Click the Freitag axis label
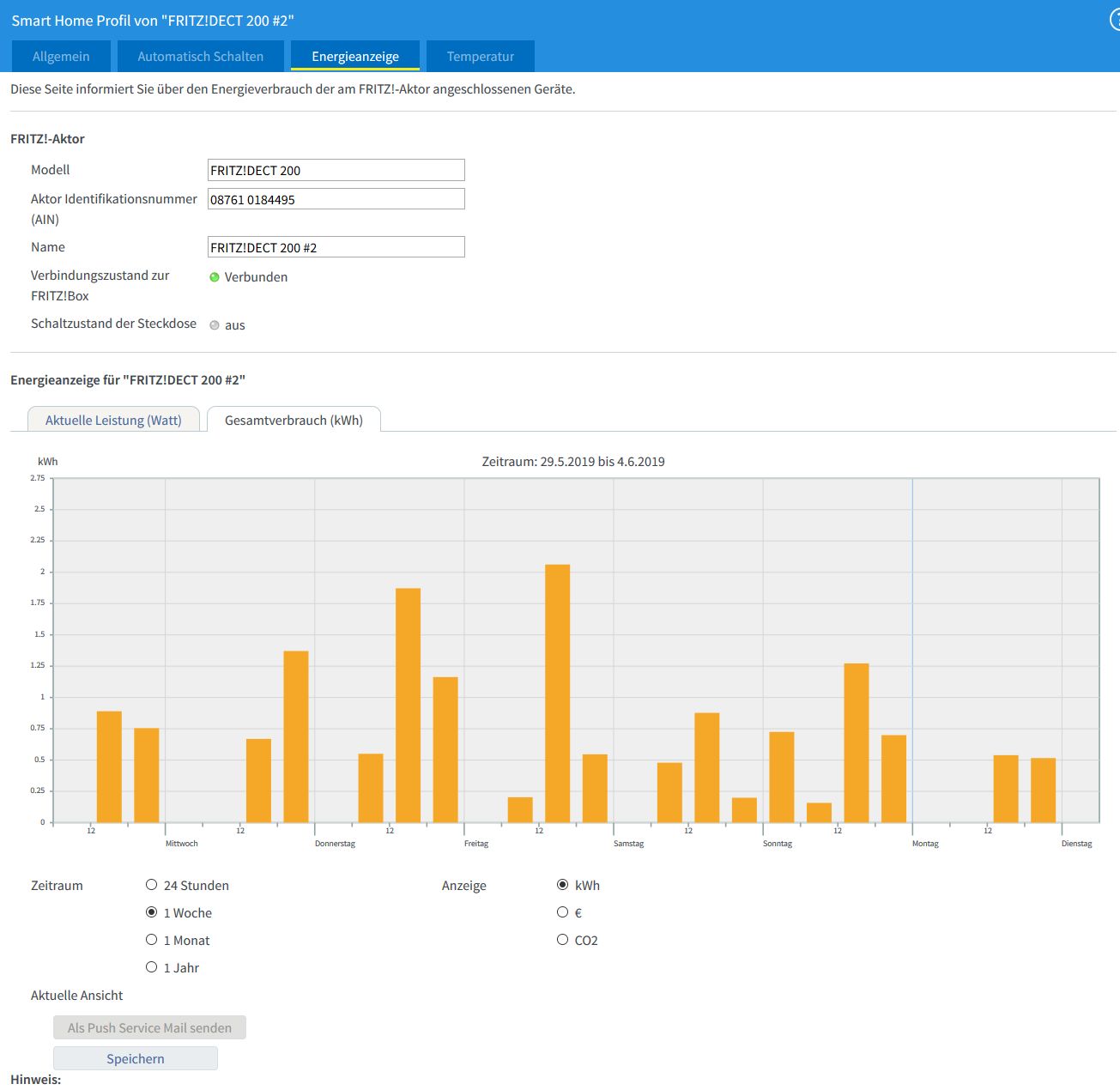The image size is (1120, 1090). click(x=476, y=844)
